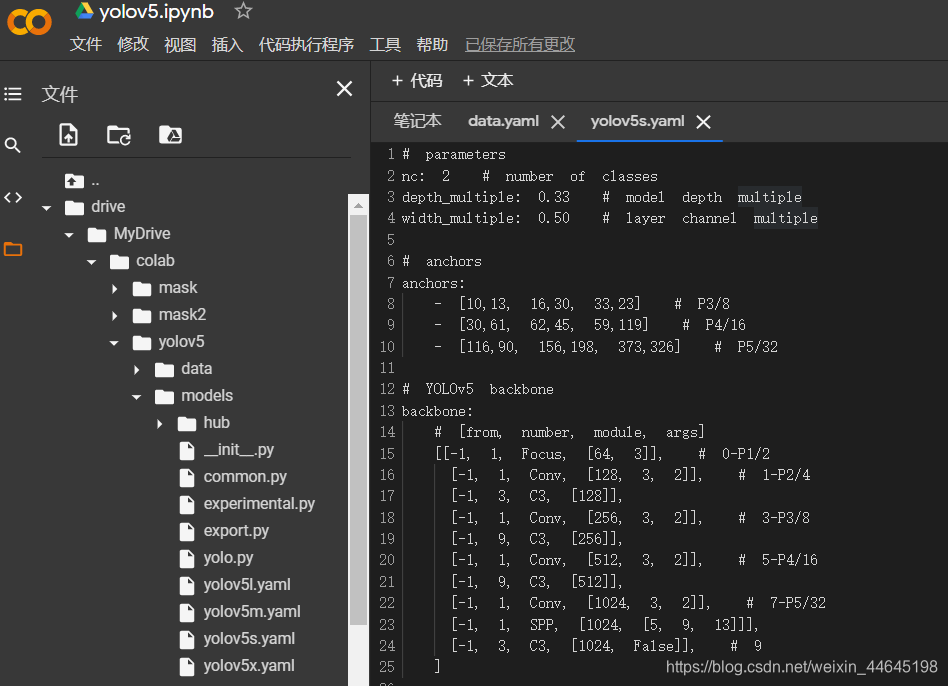Click the mount Google Drive icon
Image resolution: width=948 pixels, height=686 pixels.
point(170,135)
